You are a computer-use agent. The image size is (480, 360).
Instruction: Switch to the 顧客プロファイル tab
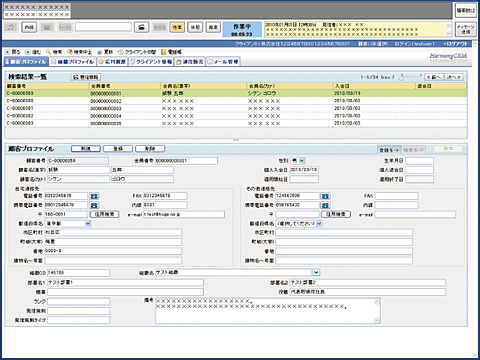pos(26,62)
